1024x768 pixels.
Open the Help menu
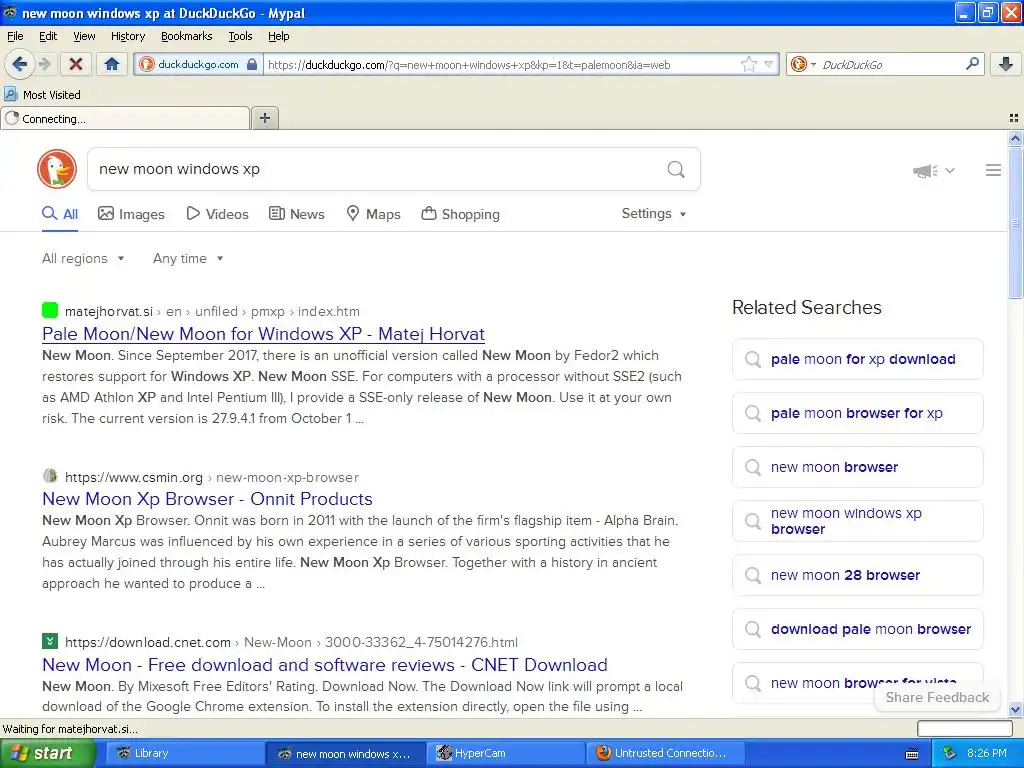(x=279, y=36)
